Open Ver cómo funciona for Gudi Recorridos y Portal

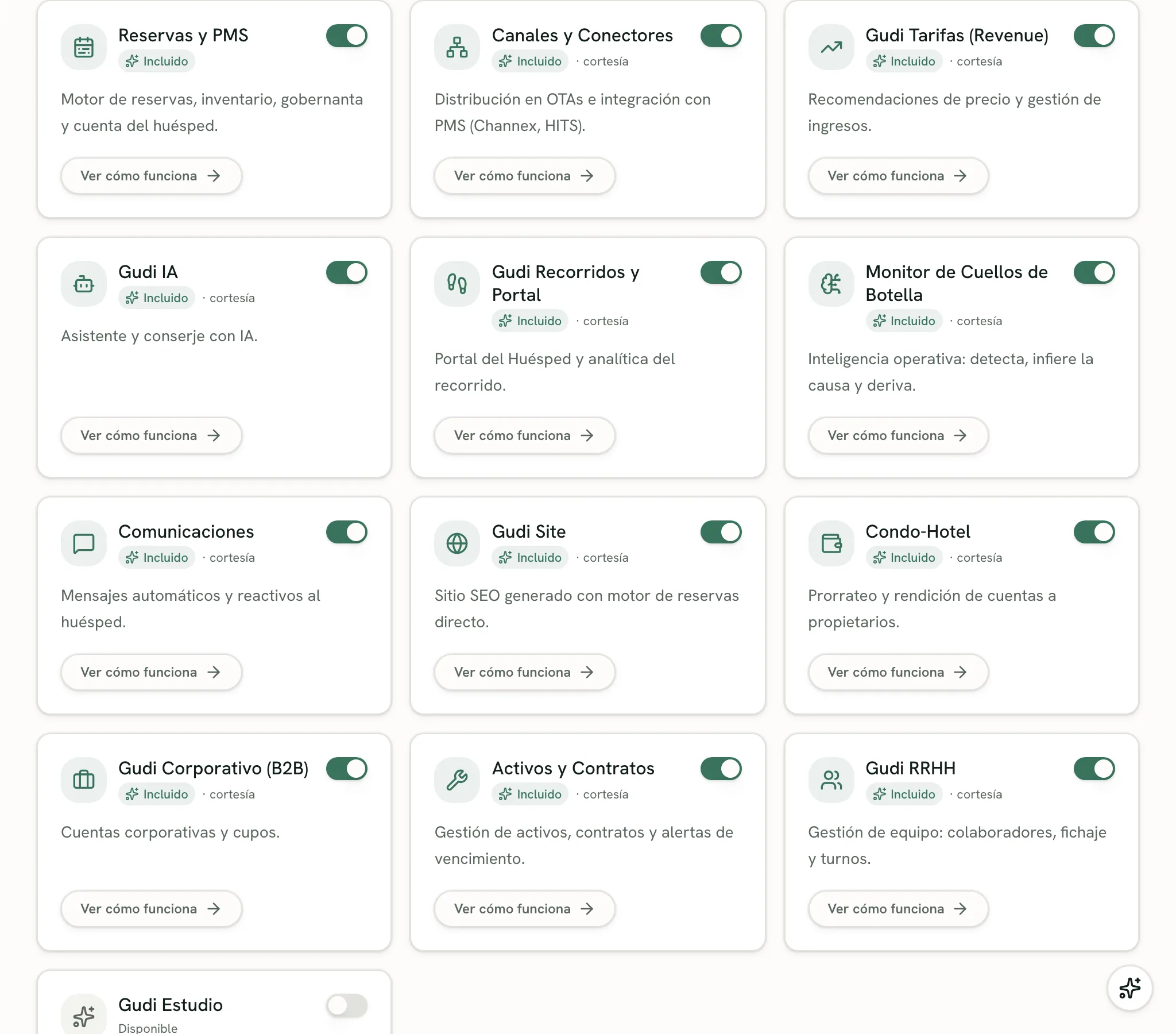(x=525, y=435)
